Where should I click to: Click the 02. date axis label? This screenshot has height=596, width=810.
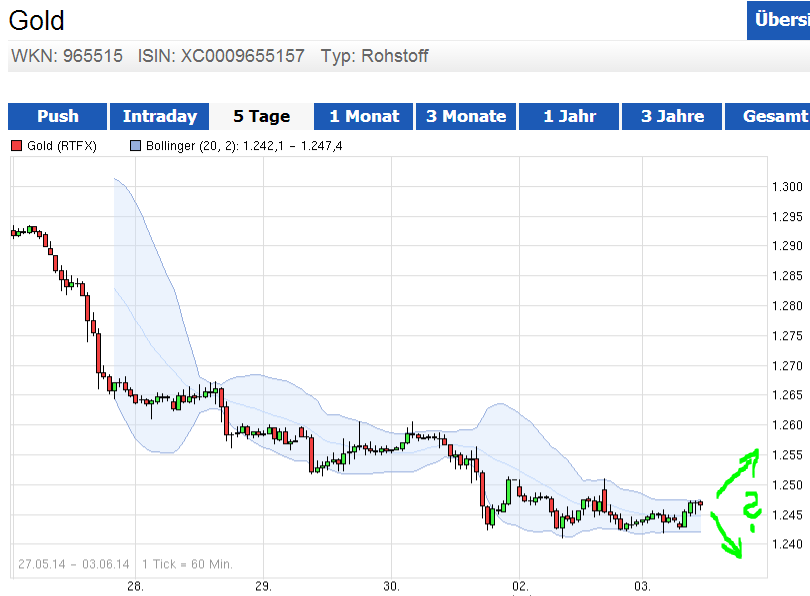pos(520,586)
